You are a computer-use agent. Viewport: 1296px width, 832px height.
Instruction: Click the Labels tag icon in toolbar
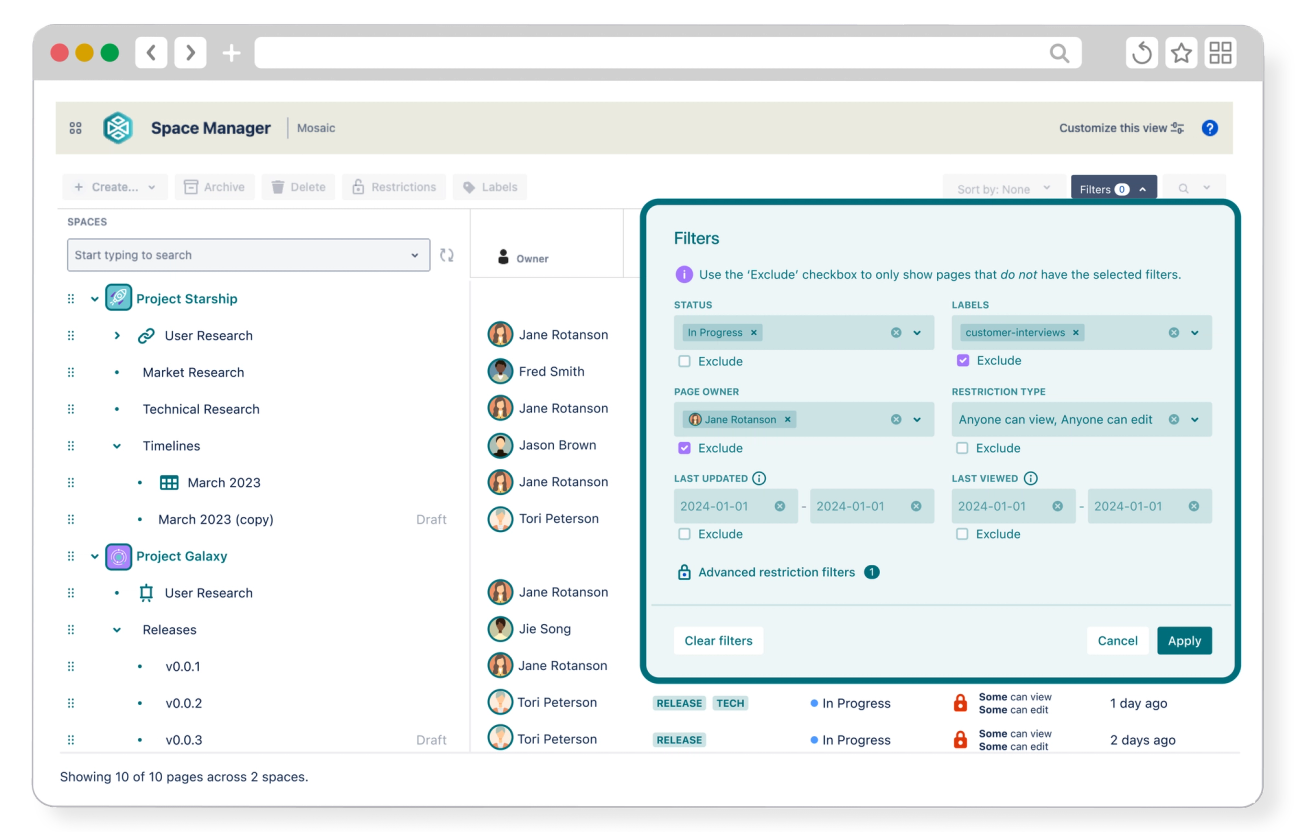coord(469,187)
